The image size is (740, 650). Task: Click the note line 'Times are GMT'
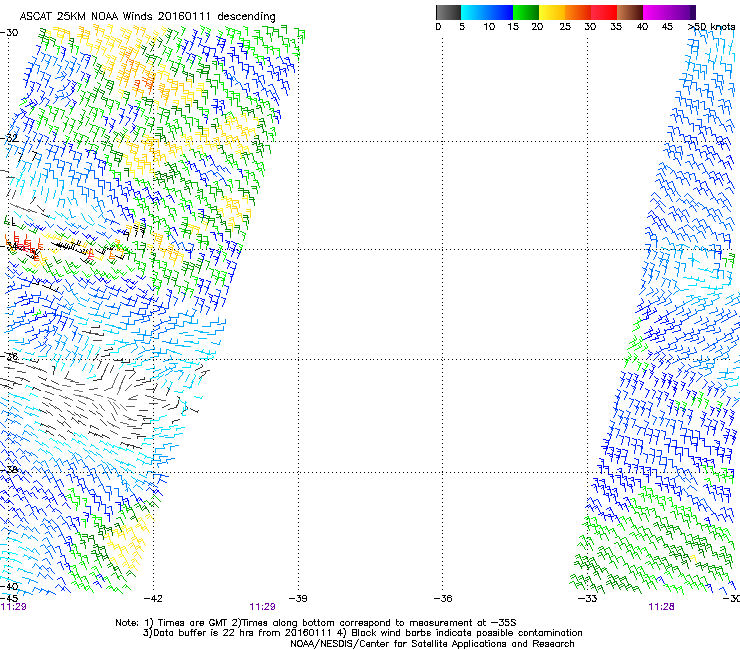pyautogui.click(x=194, y=623)
